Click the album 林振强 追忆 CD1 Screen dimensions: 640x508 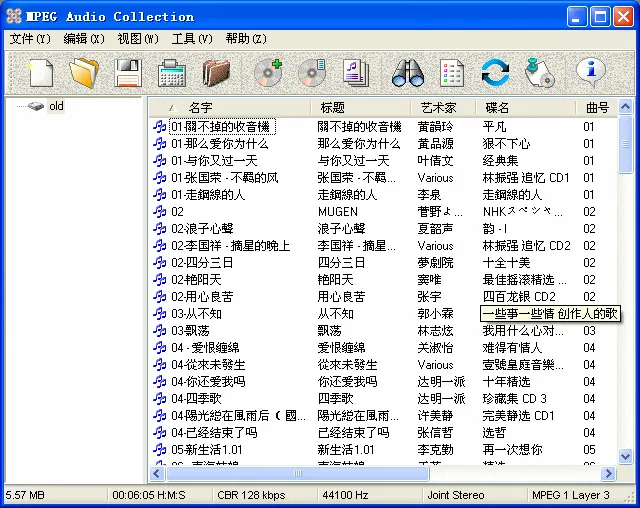tap(526, 177)
